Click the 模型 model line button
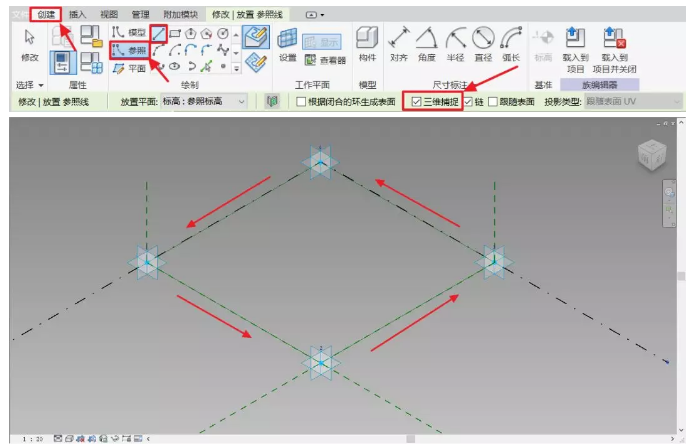Screen dimensions: 692x448 [x=129, y=32]
